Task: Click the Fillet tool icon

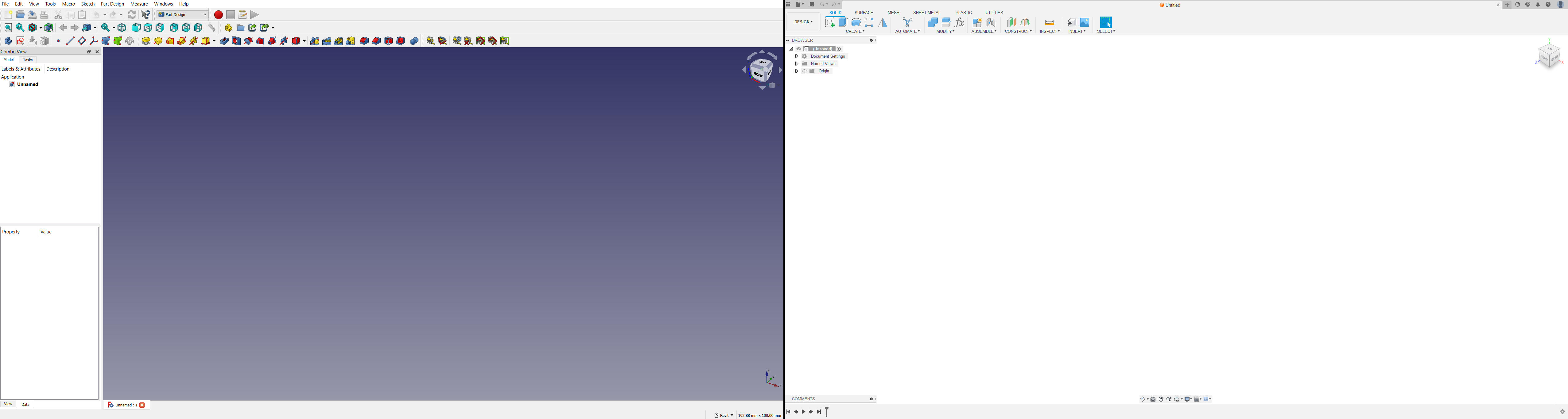Action: point(365,41)
